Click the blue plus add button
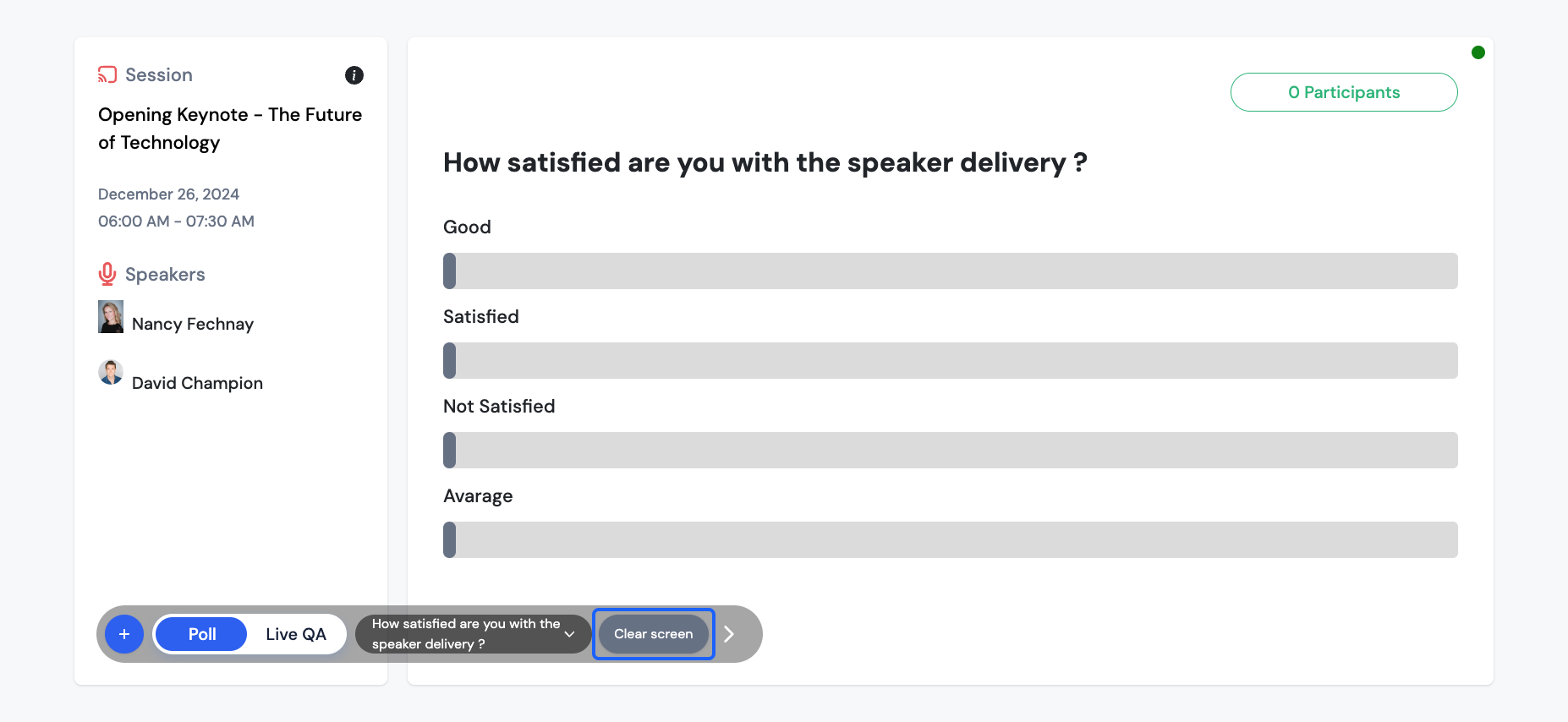Viewport: 1568px width, 722px height. tap(124, 634)
